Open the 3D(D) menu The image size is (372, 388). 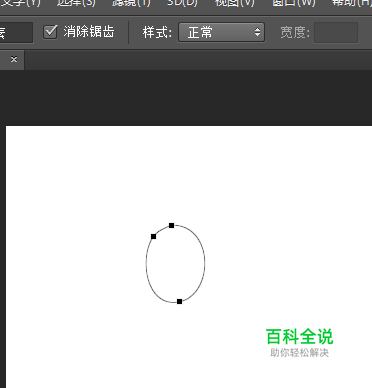(182, 3)
